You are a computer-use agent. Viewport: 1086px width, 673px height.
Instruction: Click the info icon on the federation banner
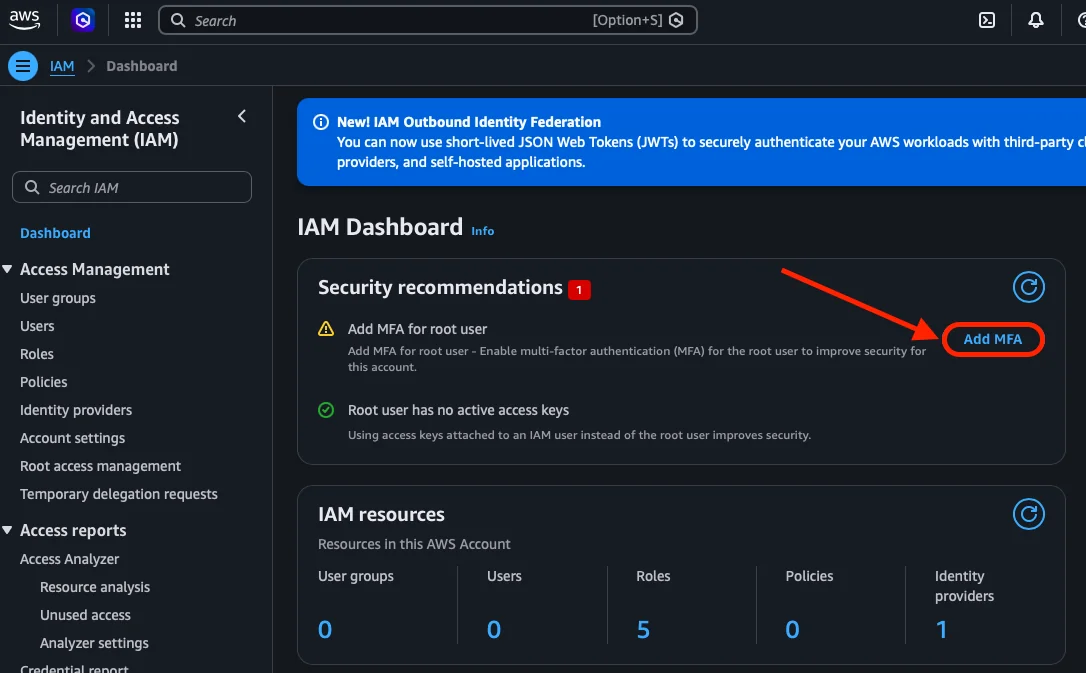[320, 122]
